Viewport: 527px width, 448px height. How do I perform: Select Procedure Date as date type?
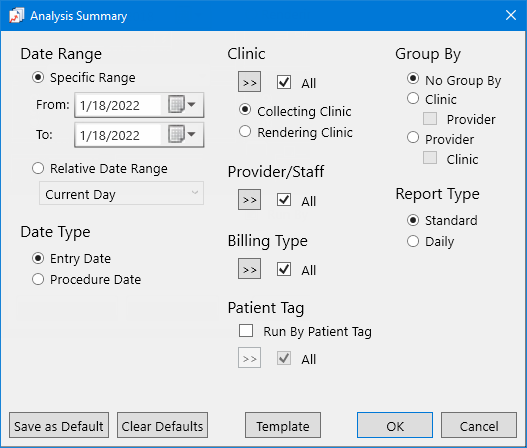click(38, 279)
